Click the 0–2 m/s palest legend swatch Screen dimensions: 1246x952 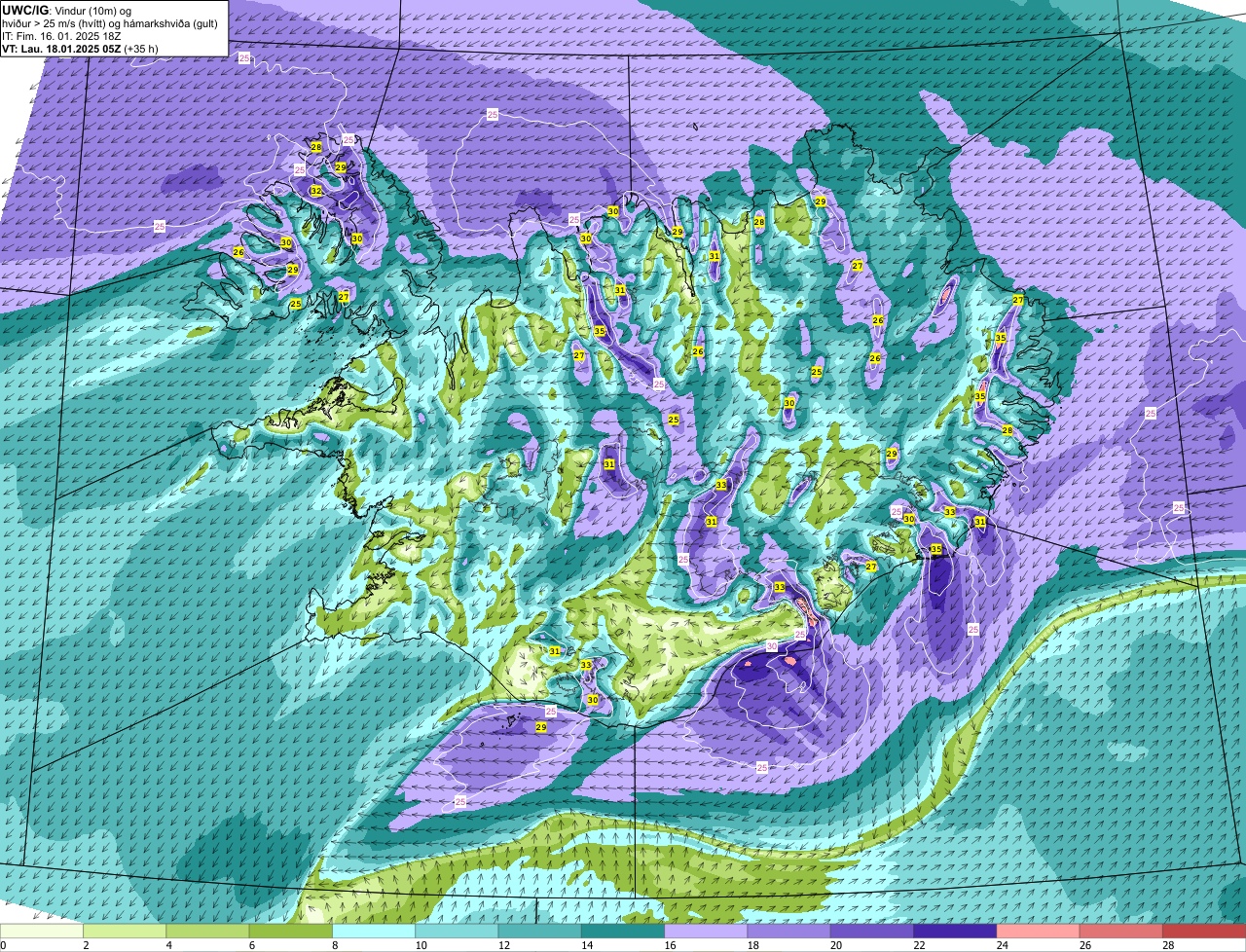[42, 931]
